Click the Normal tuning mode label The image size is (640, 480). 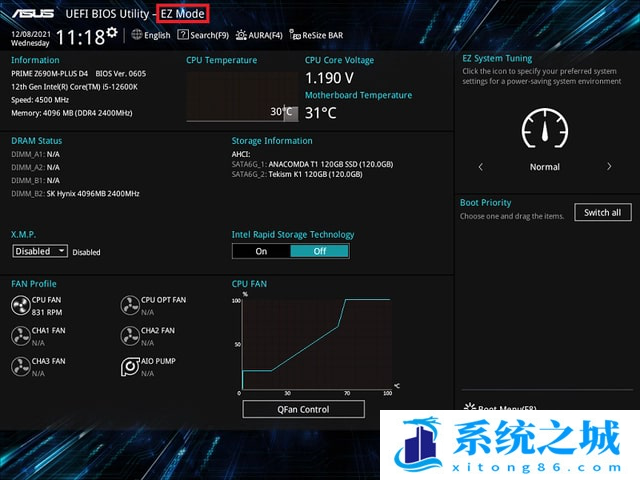pyautogui.click(x=544, y=167)
